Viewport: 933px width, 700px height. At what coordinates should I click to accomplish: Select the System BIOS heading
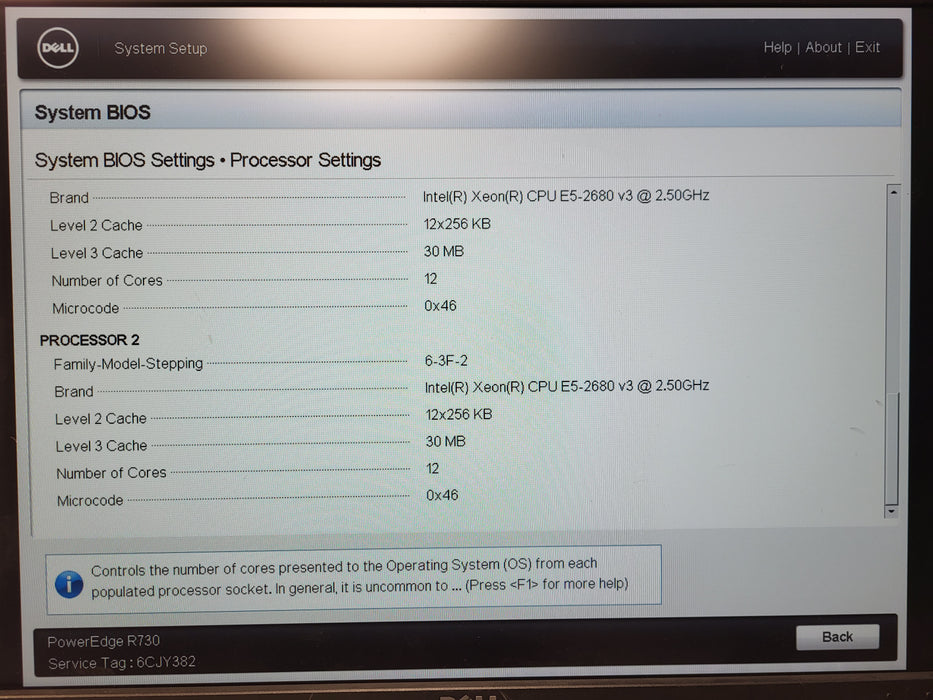pos(92,112)
